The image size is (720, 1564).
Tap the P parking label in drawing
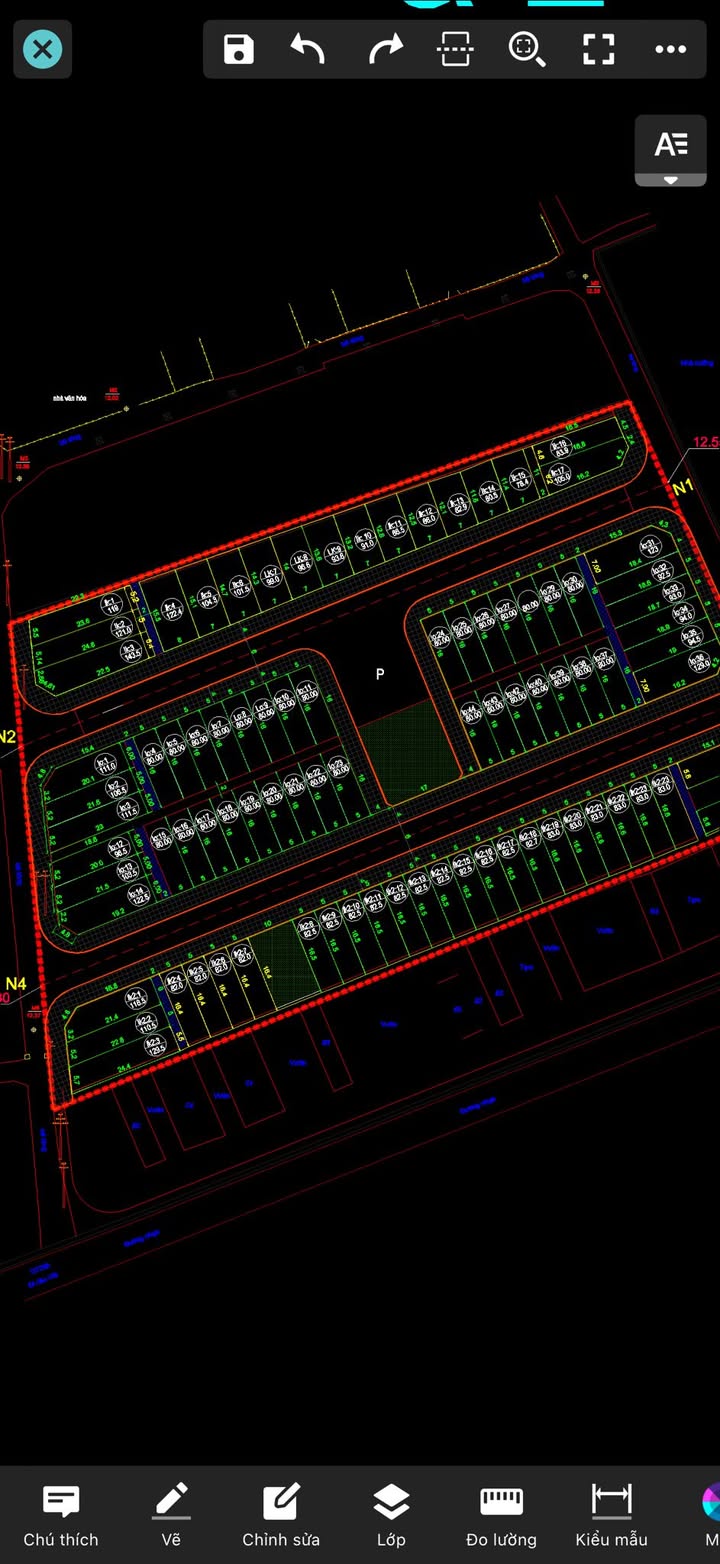click(x=380, y=675)
